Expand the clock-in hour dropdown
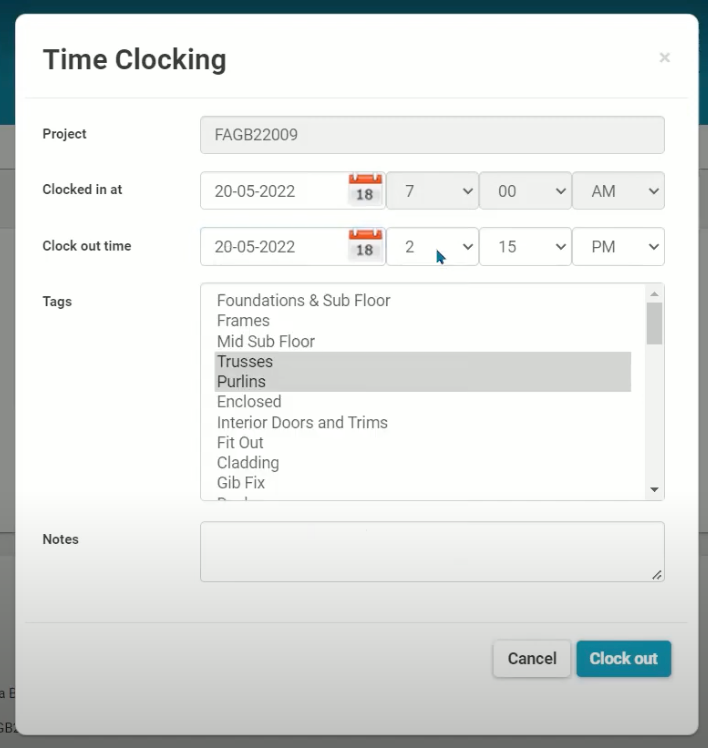 pyautogui.click(x=432, y=191)
